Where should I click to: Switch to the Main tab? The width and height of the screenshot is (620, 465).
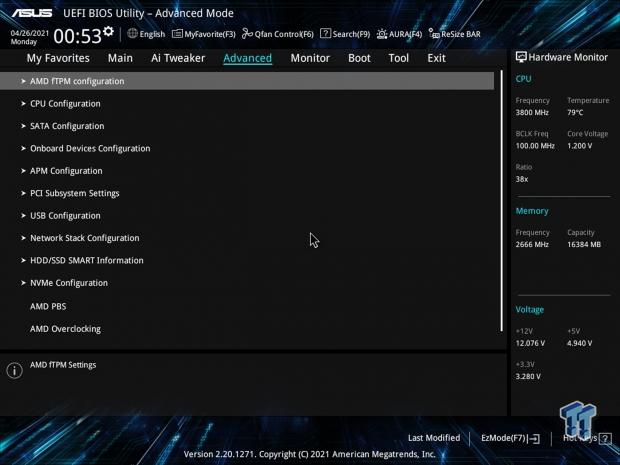(120, 58)
